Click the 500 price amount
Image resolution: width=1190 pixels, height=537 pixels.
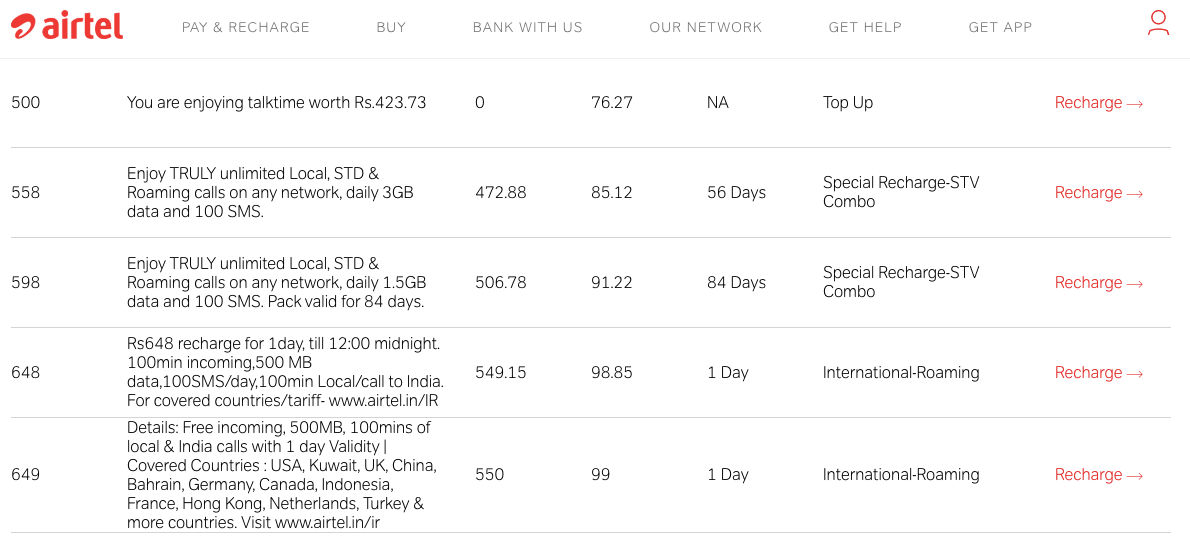[x=26, y=102]
